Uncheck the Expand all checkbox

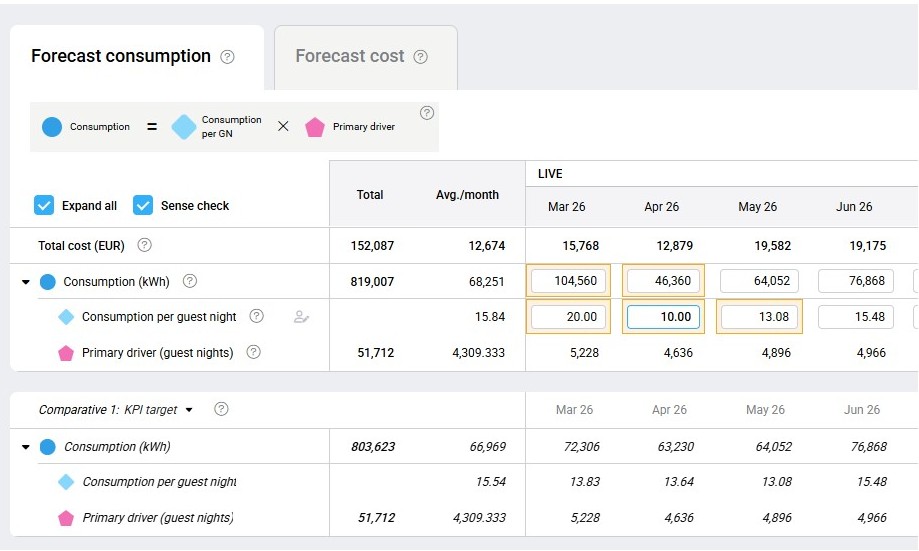(x=44, y=205)
